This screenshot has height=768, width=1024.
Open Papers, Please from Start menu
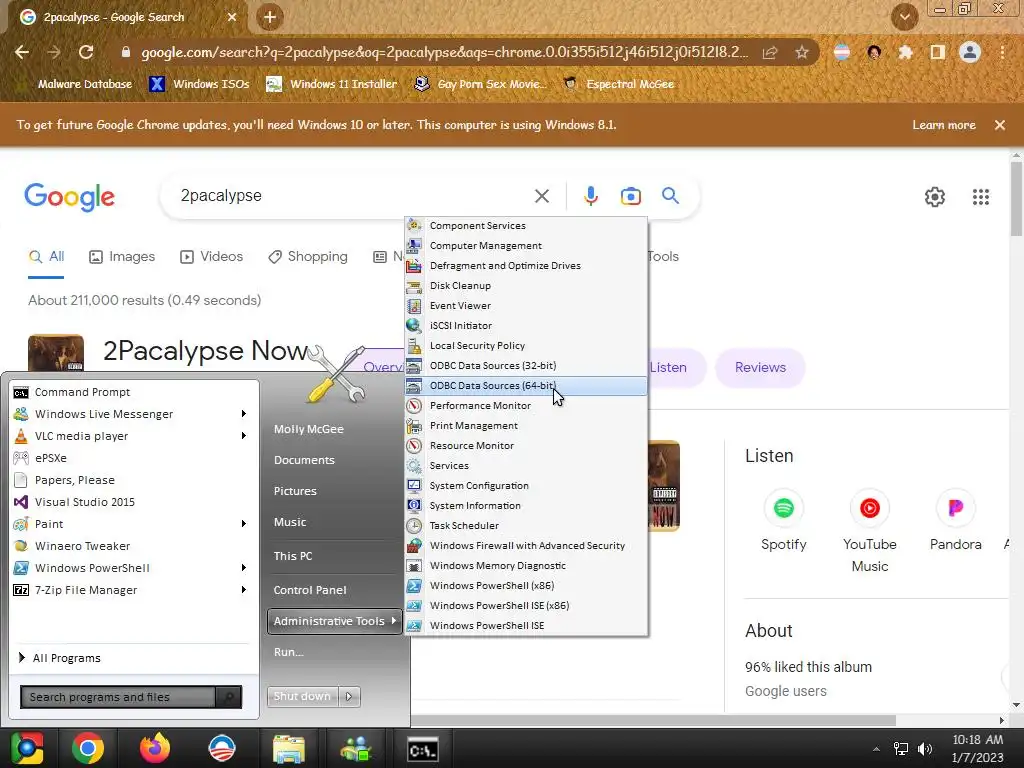pyautogui.click(x=135, y=480)
